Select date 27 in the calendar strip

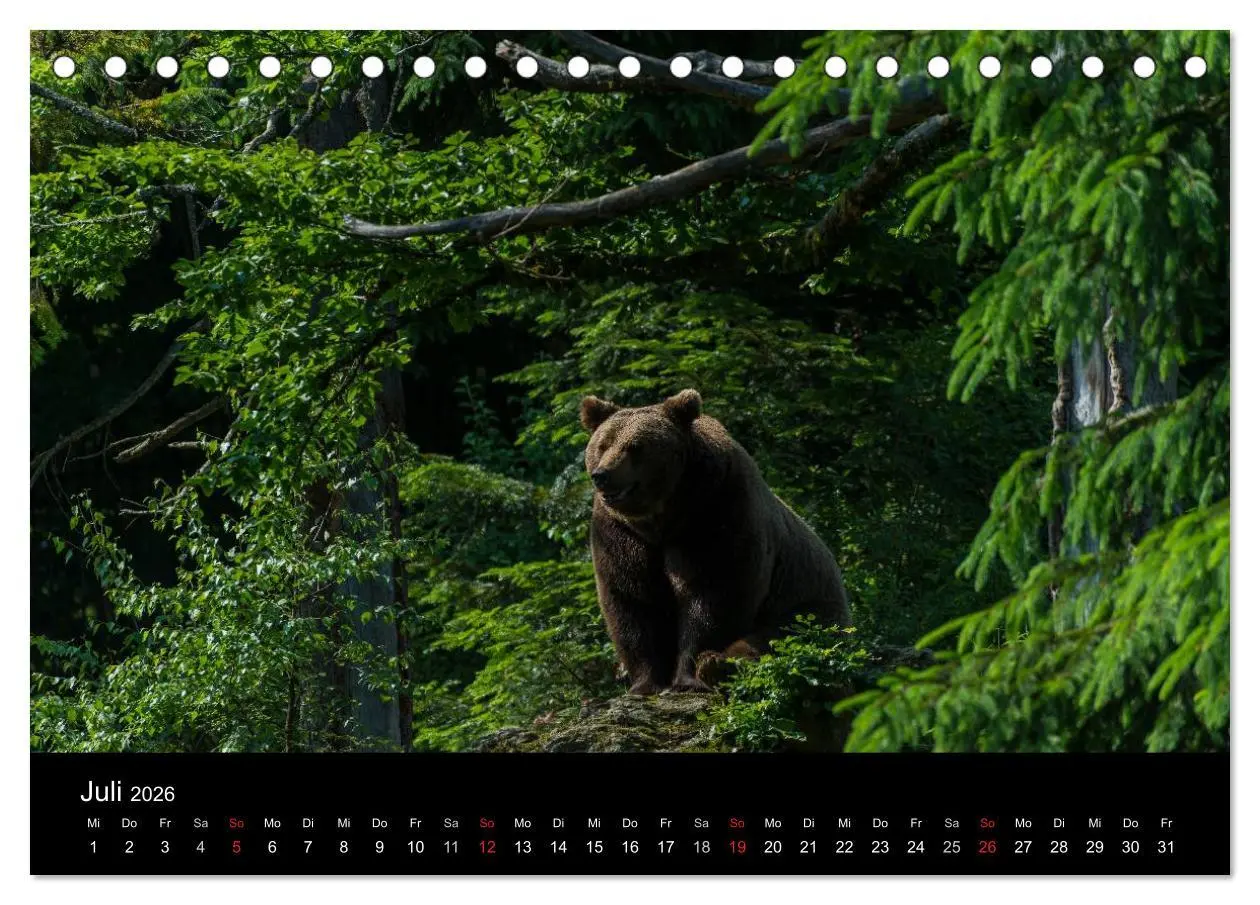point(1023,847)
